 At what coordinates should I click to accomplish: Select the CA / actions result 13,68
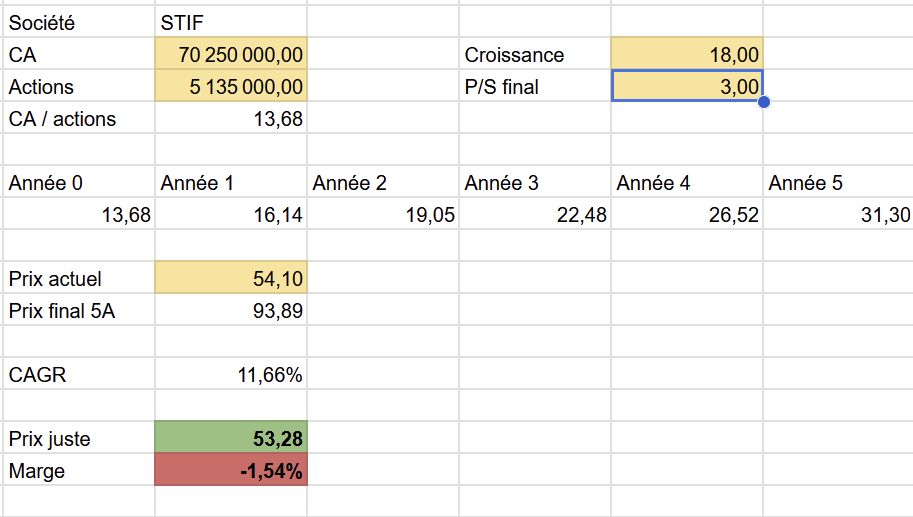(231, 119)
